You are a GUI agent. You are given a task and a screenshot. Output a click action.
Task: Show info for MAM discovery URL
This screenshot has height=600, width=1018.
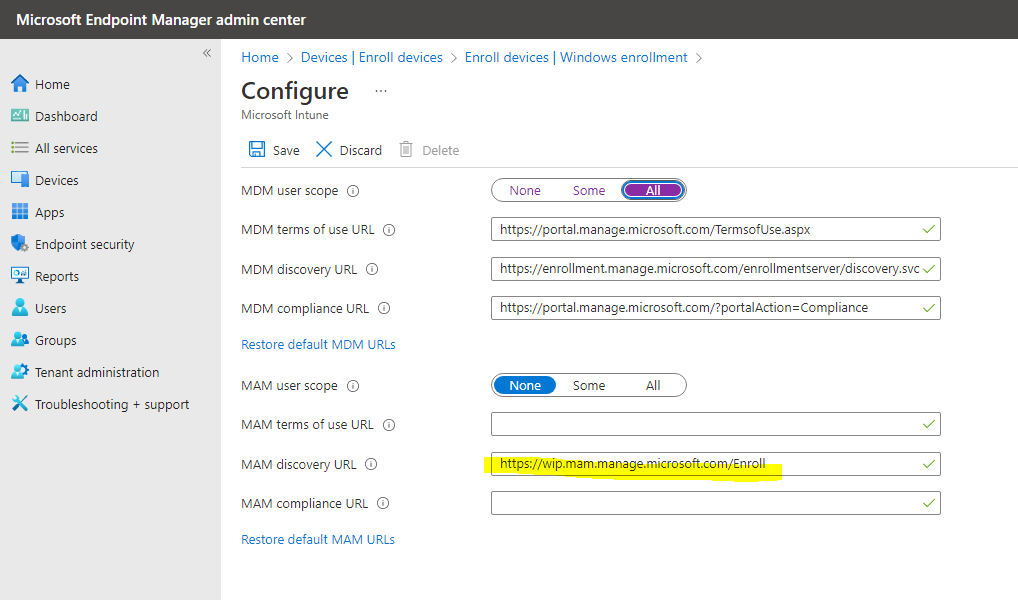371,464
